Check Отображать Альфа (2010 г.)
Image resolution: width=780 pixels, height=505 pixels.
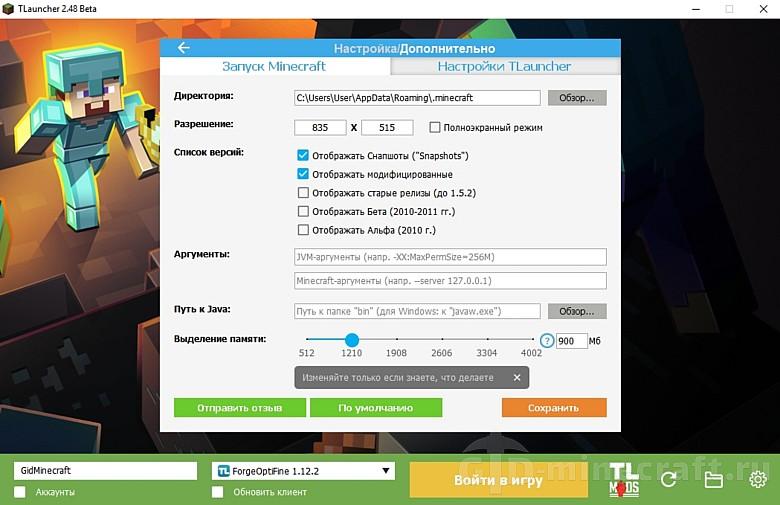click(x=303, y=230)
